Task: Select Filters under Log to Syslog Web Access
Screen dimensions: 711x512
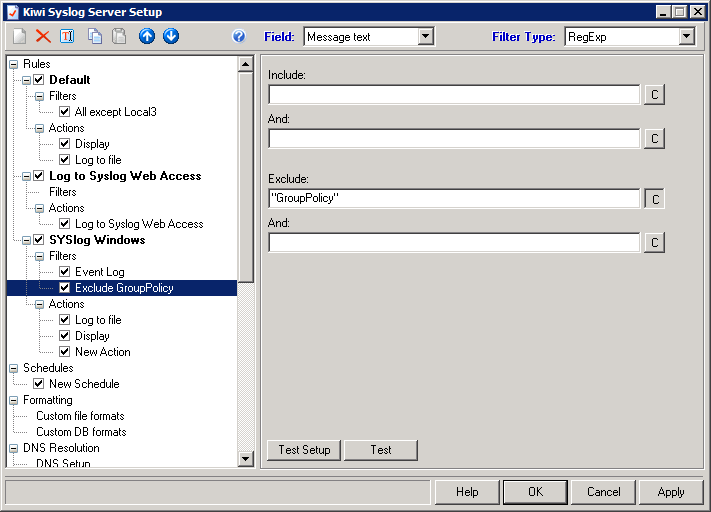Action: 63,192
